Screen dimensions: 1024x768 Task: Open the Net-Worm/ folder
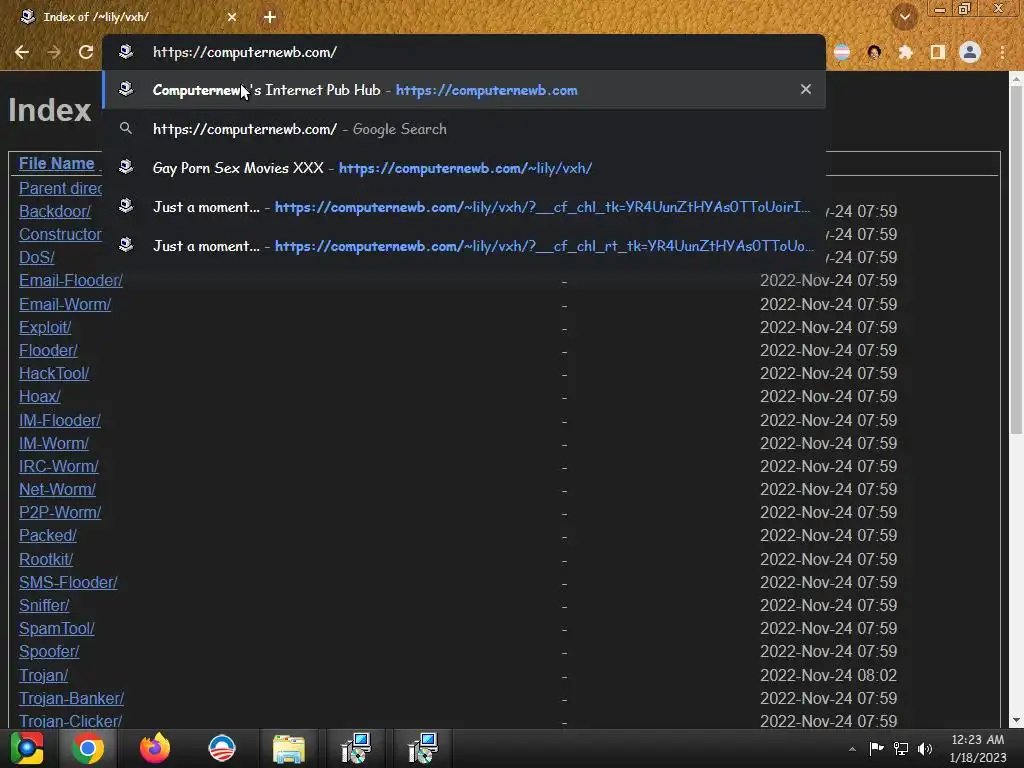[57, 489]
